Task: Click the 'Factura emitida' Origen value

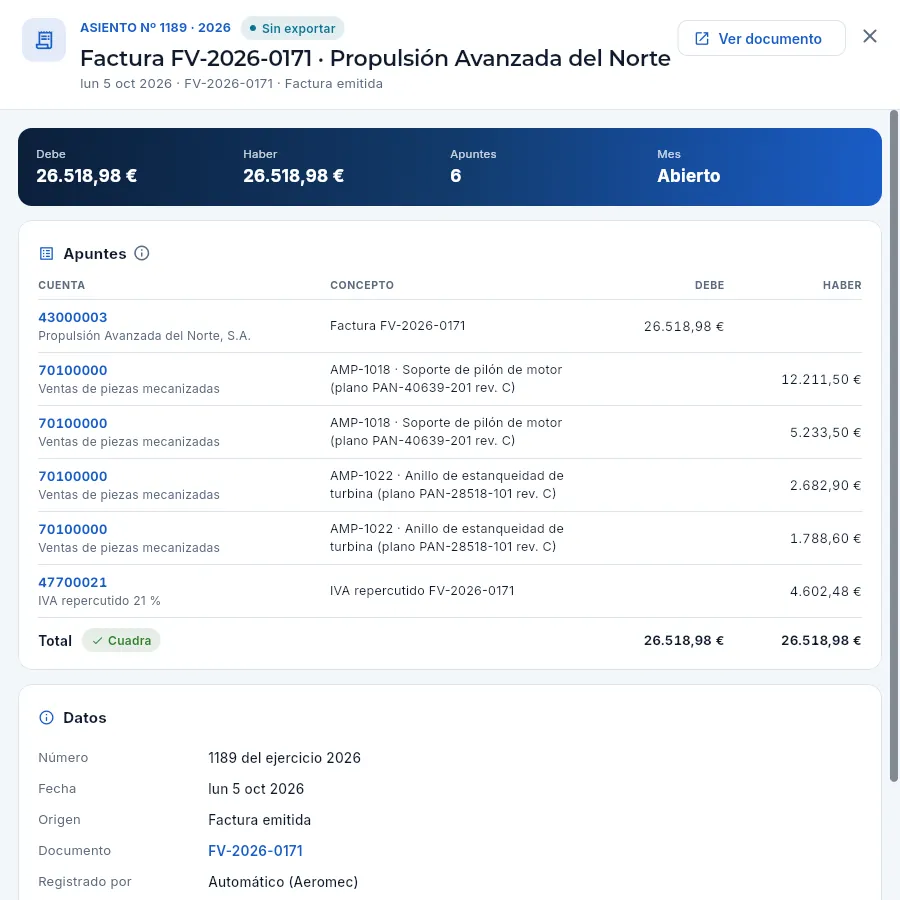Action: [x=259, y=820]
